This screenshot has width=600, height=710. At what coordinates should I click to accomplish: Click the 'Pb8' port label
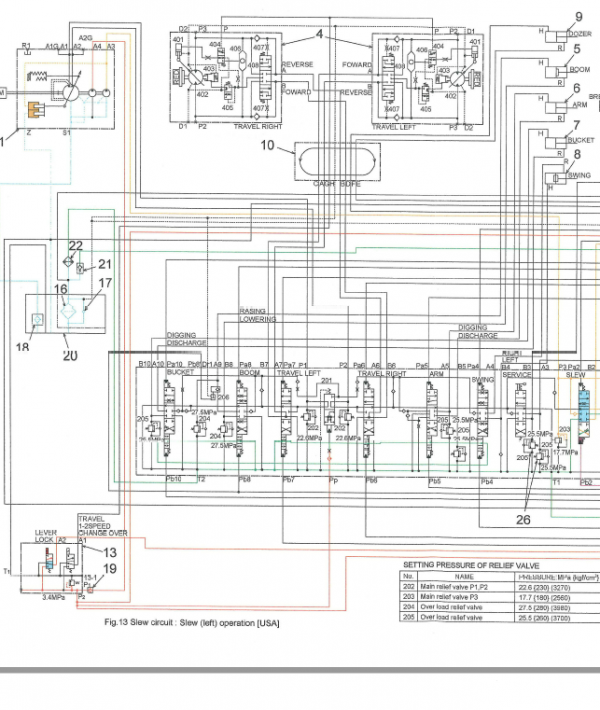[x=245, y=479]
